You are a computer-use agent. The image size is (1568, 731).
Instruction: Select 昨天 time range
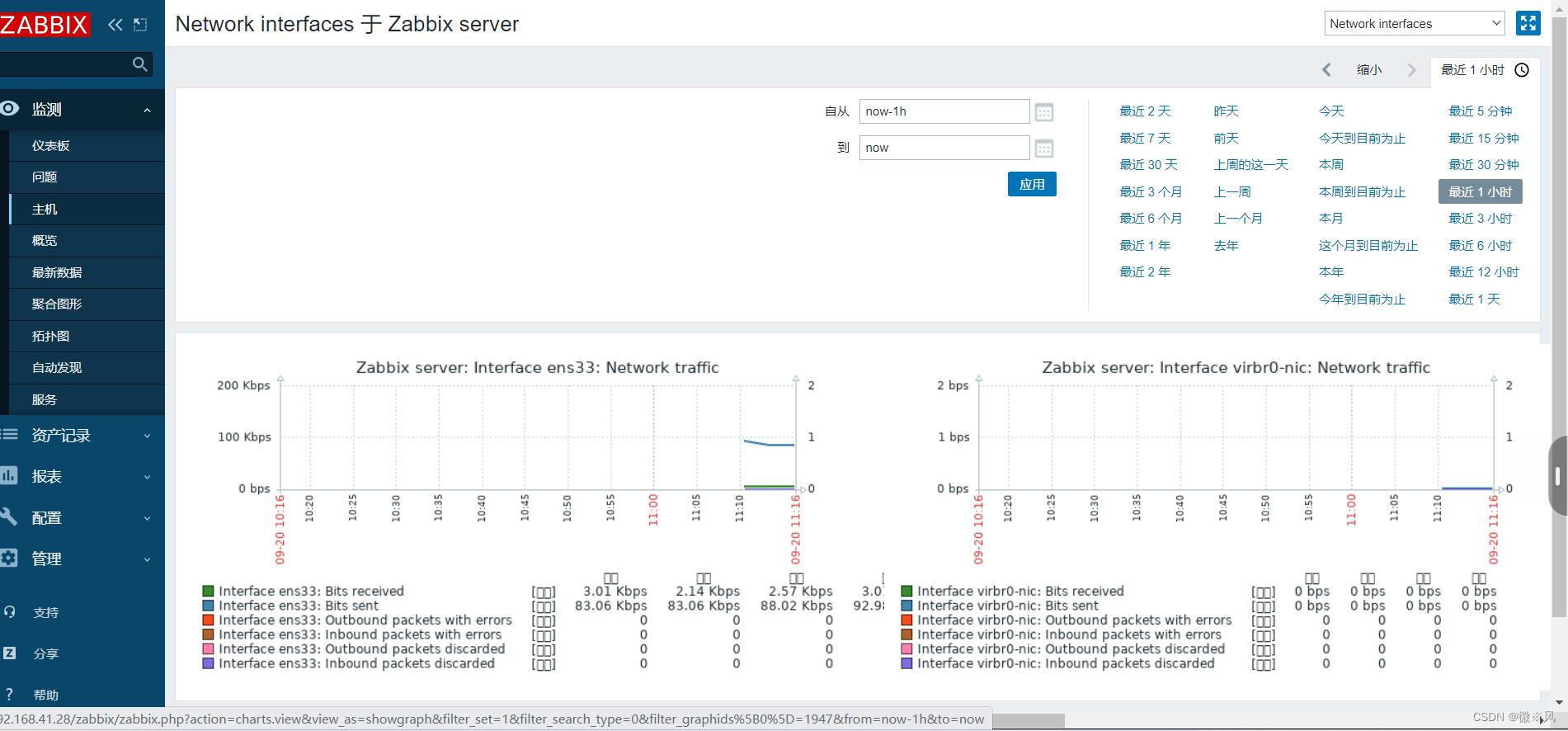1226,111
